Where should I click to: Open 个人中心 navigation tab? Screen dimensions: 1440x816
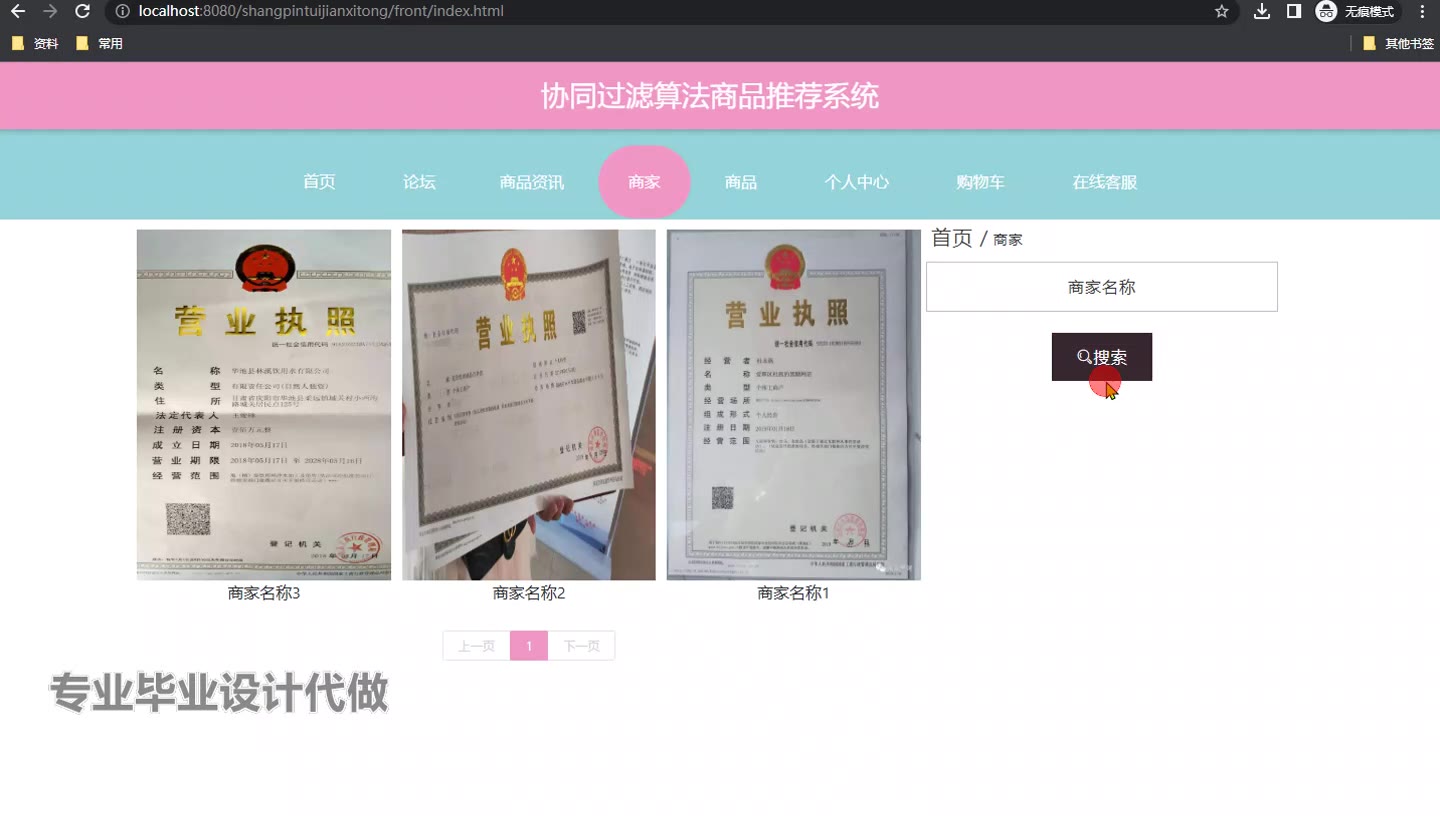tap(857, 182)
